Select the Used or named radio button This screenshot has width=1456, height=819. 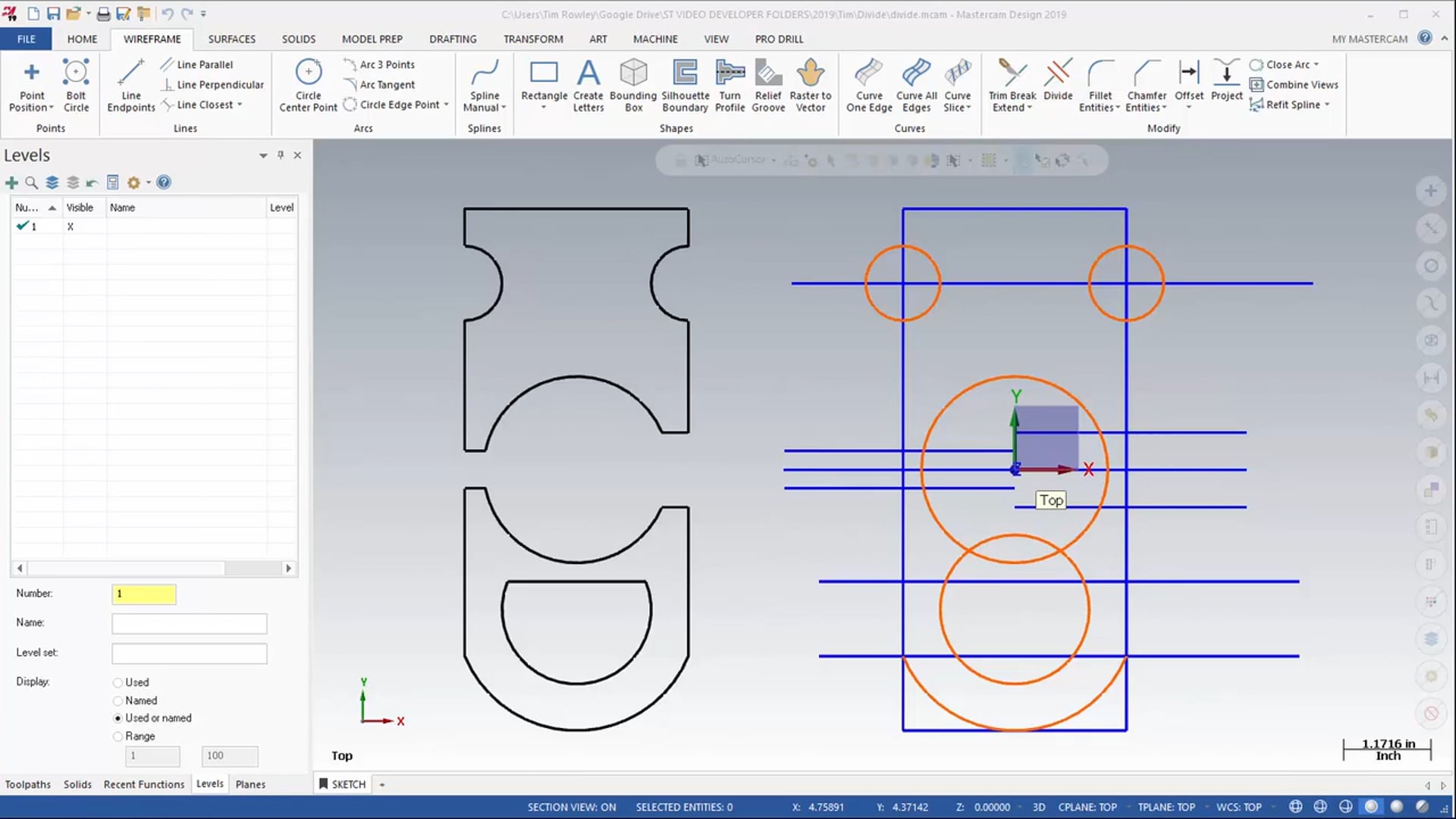(x=118, y=718)
